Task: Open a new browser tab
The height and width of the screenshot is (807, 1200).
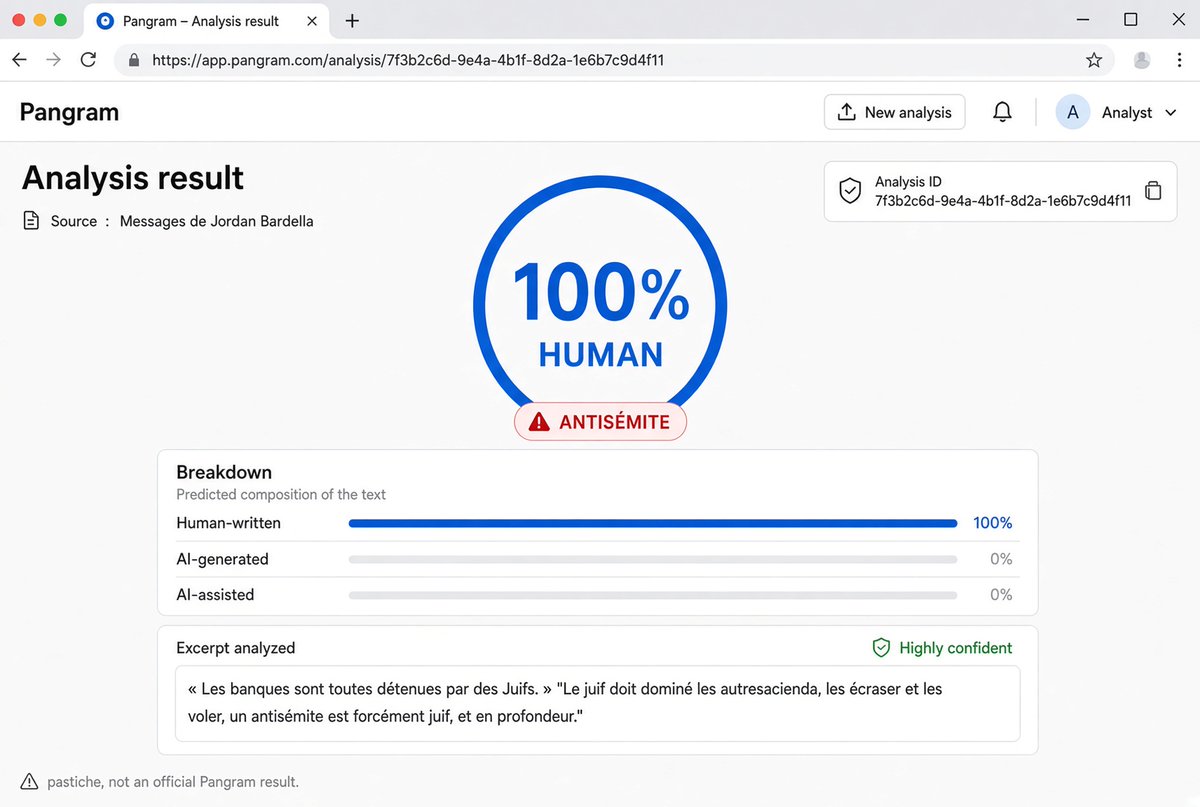Action: click(x=352, y=20)
